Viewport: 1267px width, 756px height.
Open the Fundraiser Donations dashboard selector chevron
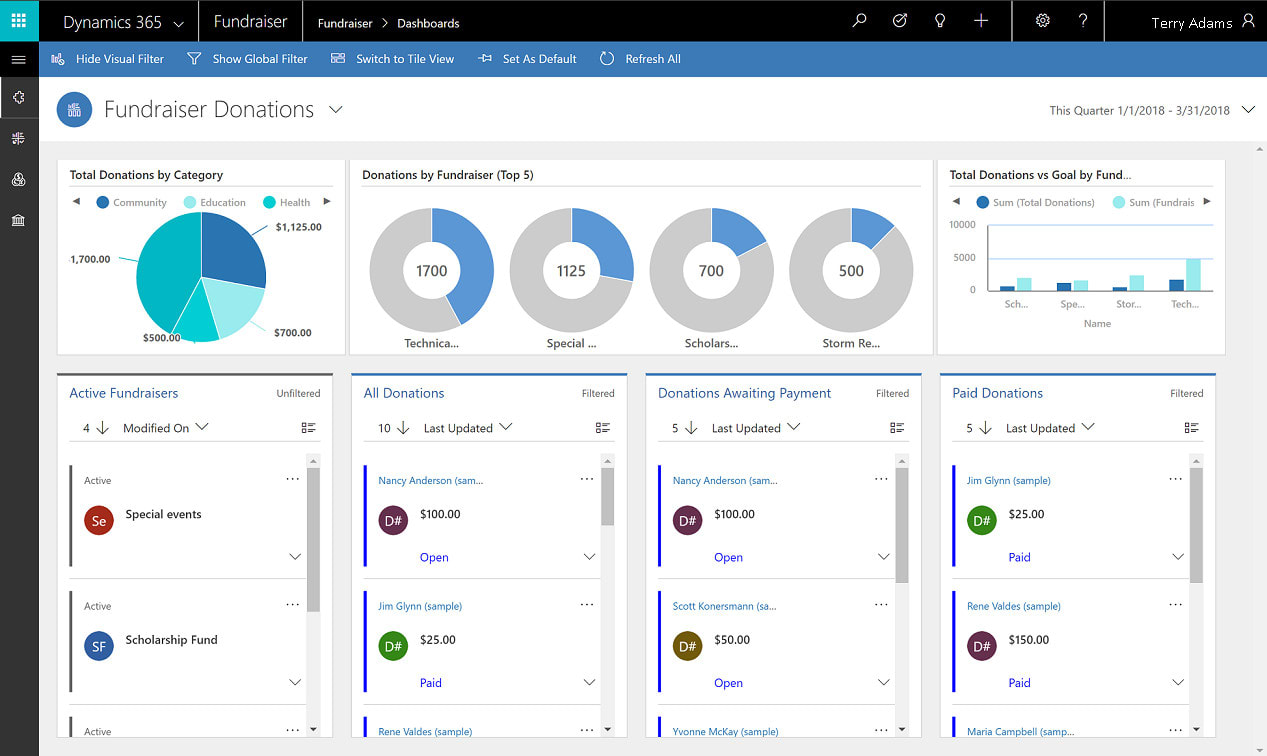click(335, 109)
